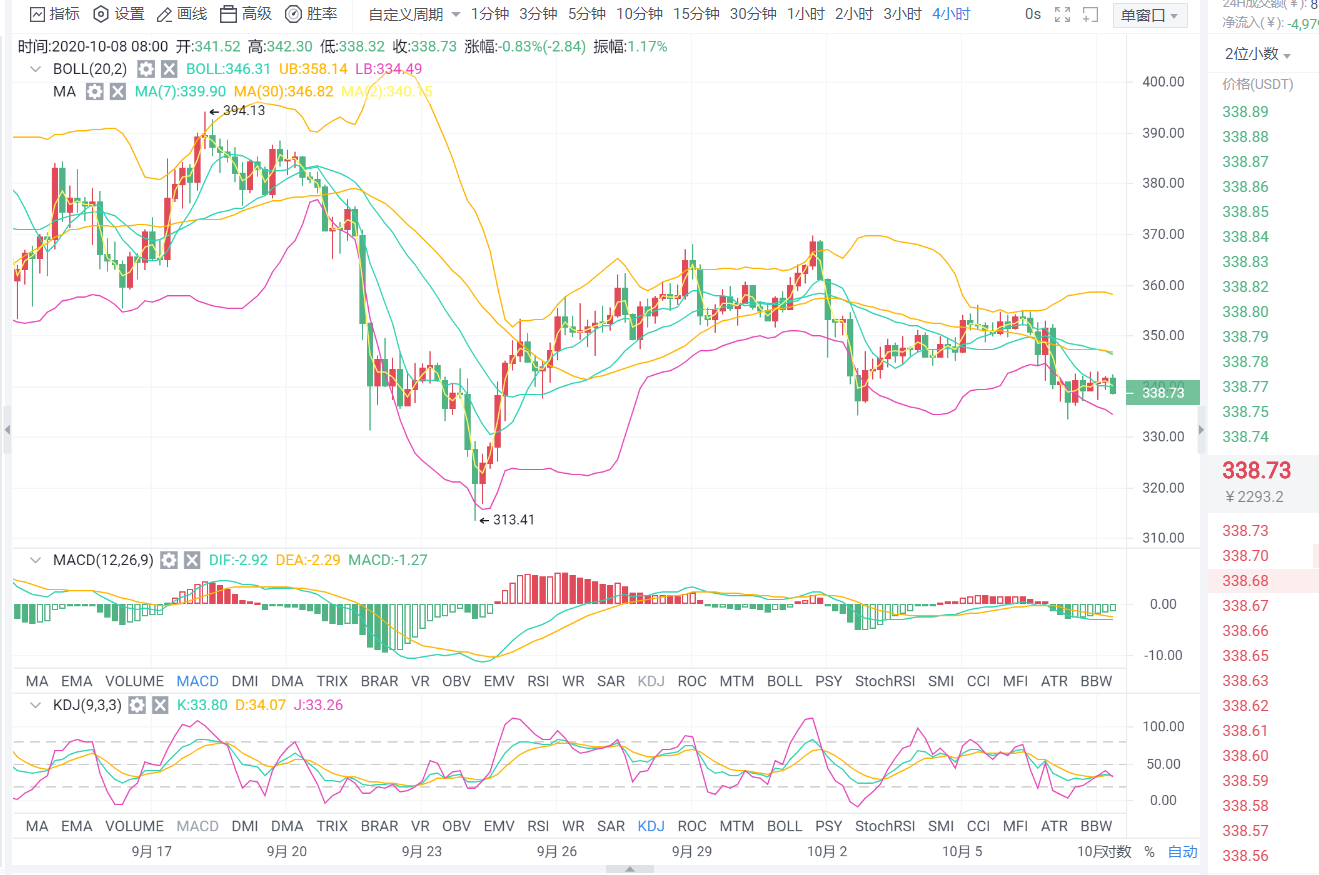This screenshot has height=875, width=1319.
Task: Close the MACD indicator panel
Action: [x=192, y=560]
